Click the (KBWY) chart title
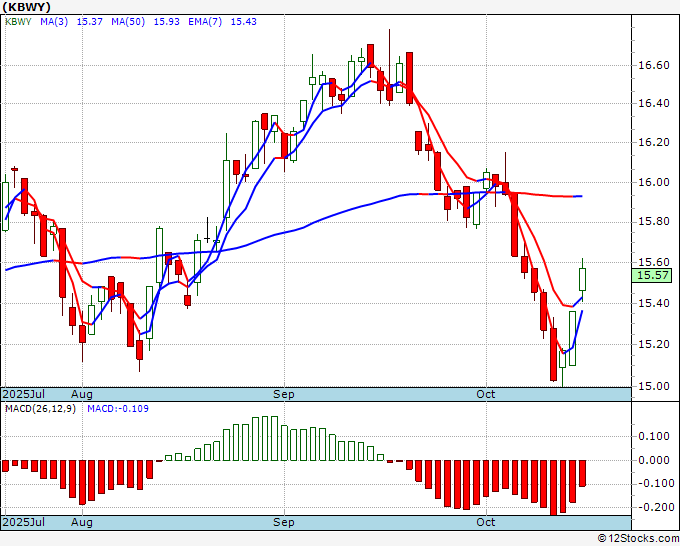 pyautogui.click(x=26, y=7)
